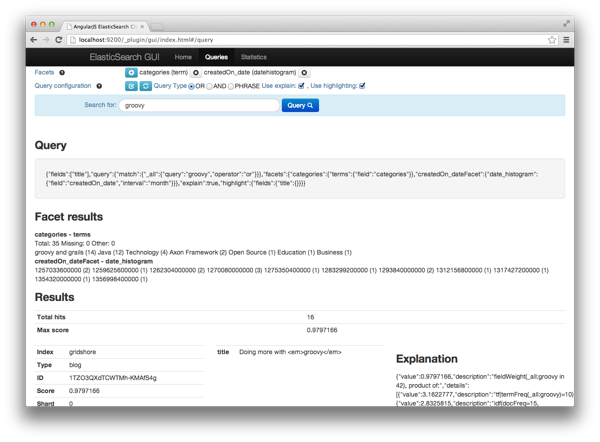Image resolution: width=600 pixels, height=442 pixels.
Task: Click the 'Technology (4)' facet value
Action: coord(147,253)
